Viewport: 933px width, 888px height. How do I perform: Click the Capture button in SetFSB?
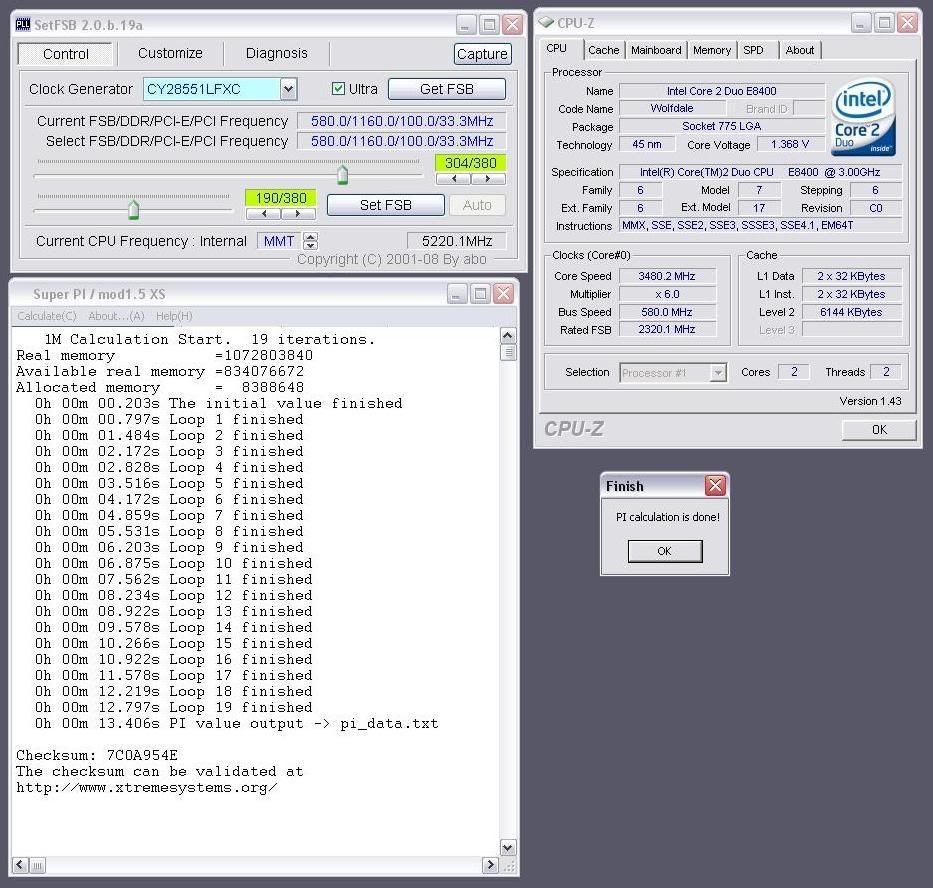[x=482, y=54]
